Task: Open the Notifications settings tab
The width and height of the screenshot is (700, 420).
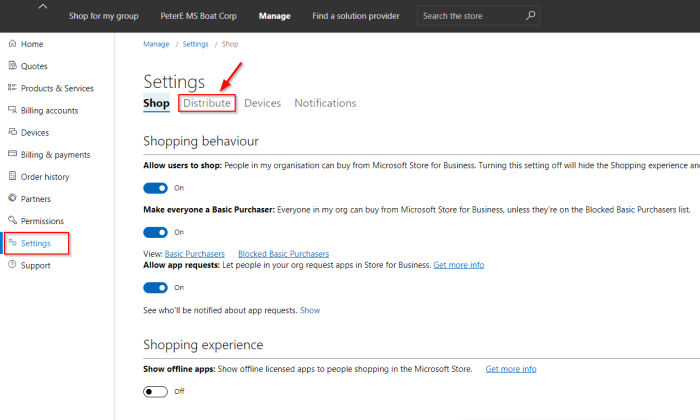Action: 325,103
